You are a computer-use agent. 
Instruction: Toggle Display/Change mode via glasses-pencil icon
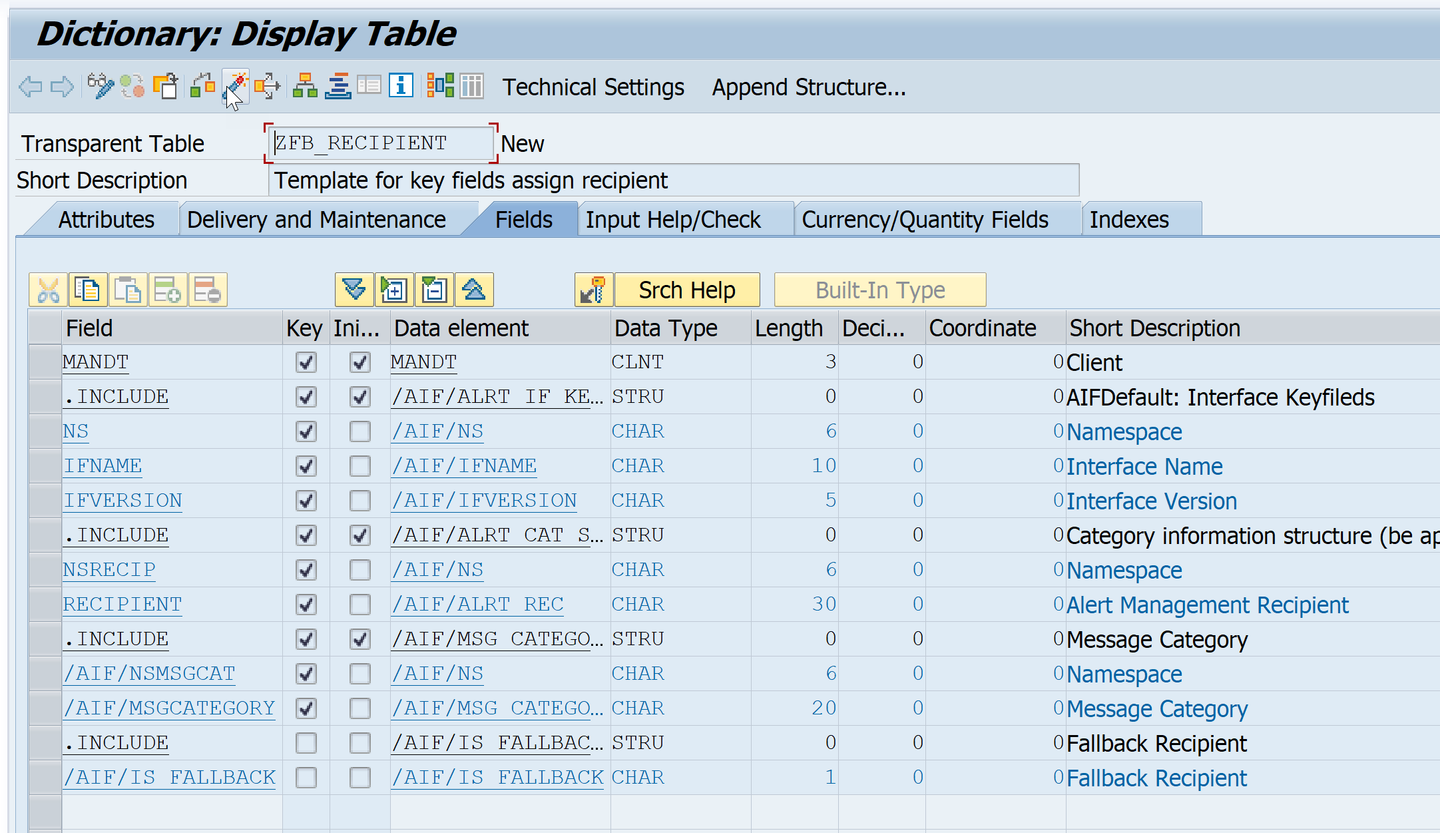click(x=100, y=86)
